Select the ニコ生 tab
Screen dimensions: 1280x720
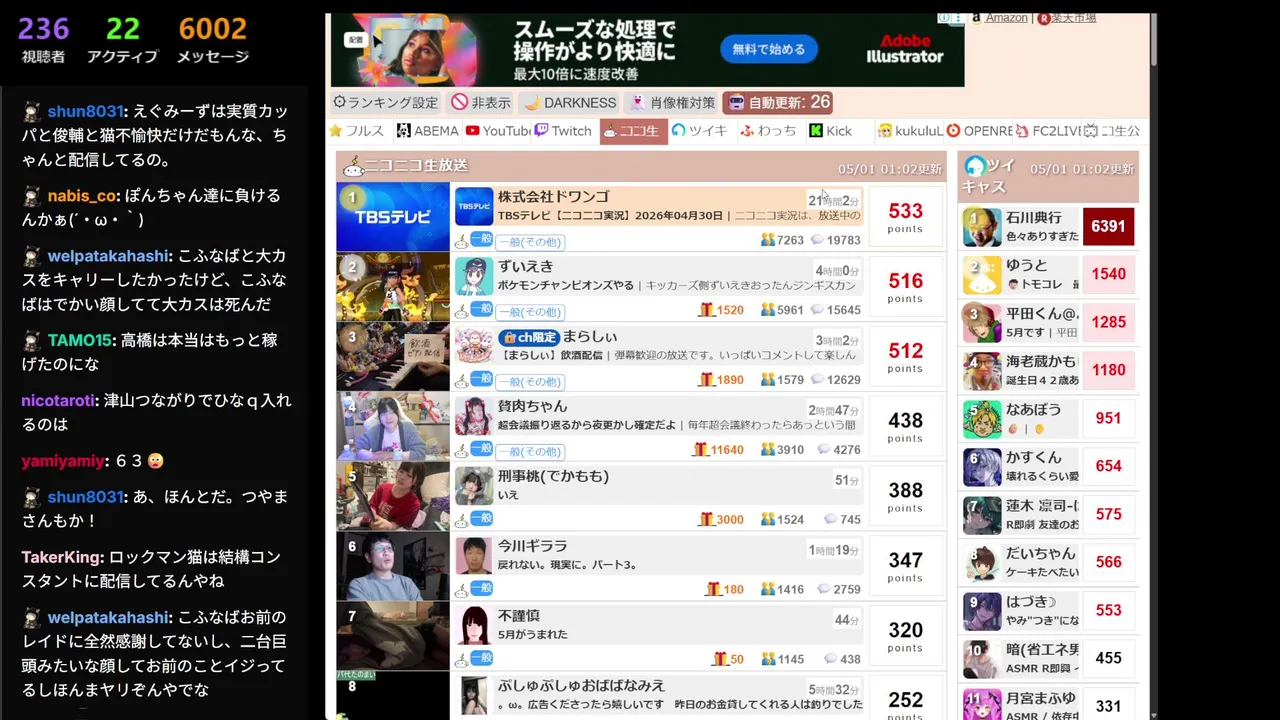pyautogui.click(x=633, y=131)
